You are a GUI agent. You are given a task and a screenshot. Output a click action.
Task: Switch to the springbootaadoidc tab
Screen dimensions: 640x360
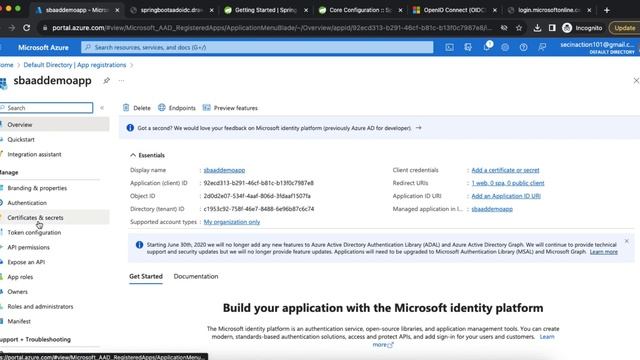(171, 10)
